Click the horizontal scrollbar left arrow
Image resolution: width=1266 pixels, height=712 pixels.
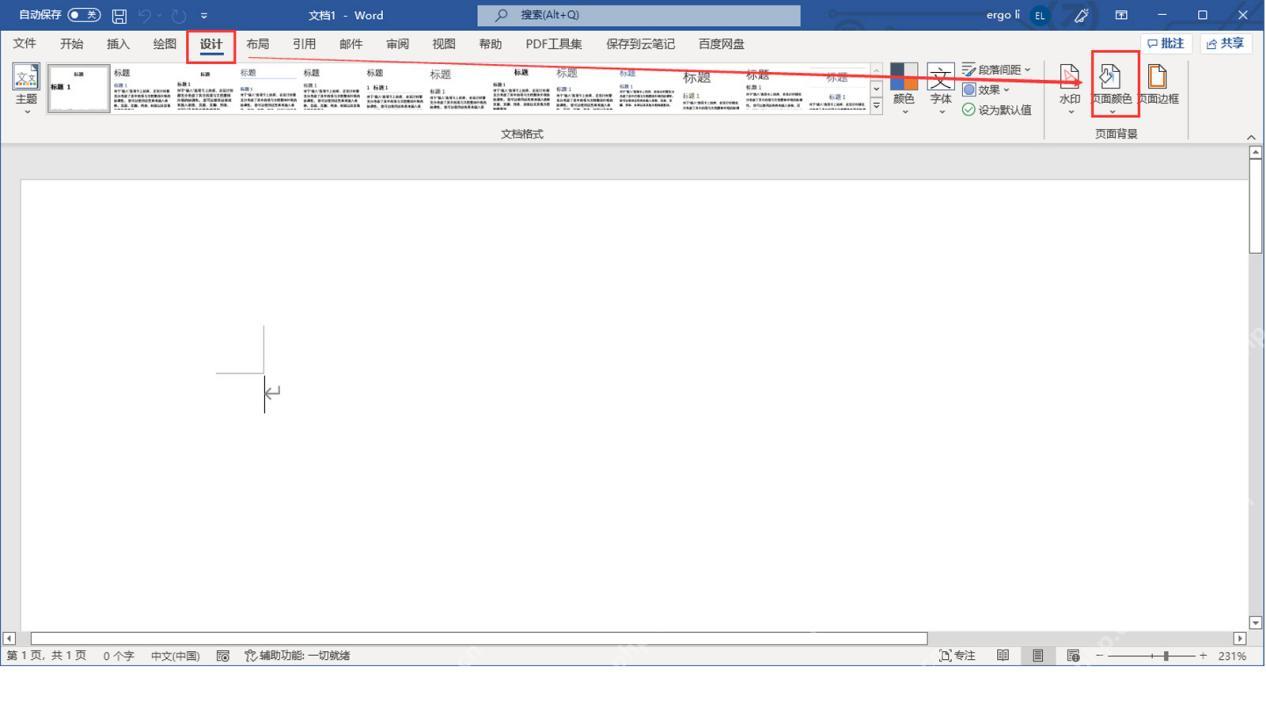(x=10, y=638)
